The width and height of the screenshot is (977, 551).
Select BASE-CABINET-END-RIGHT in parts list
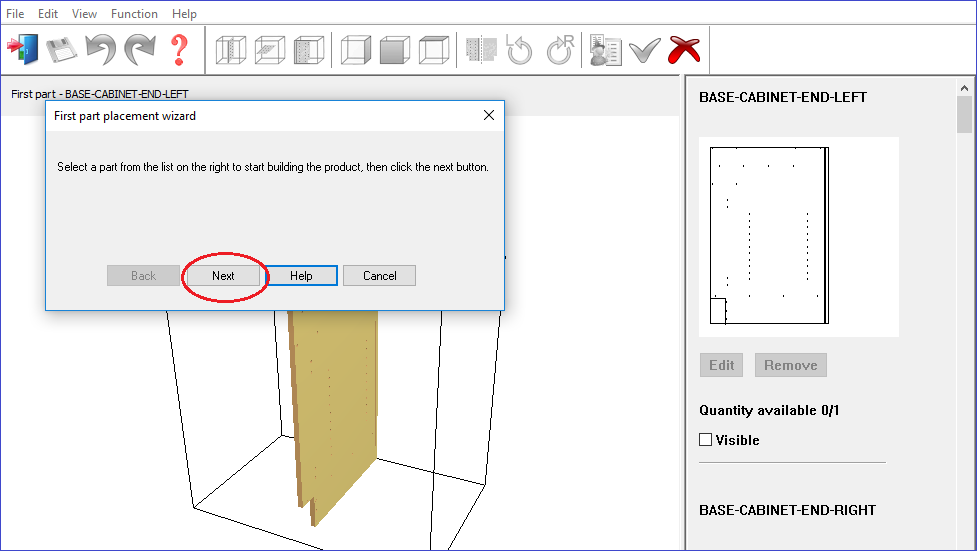click(788, 510)
